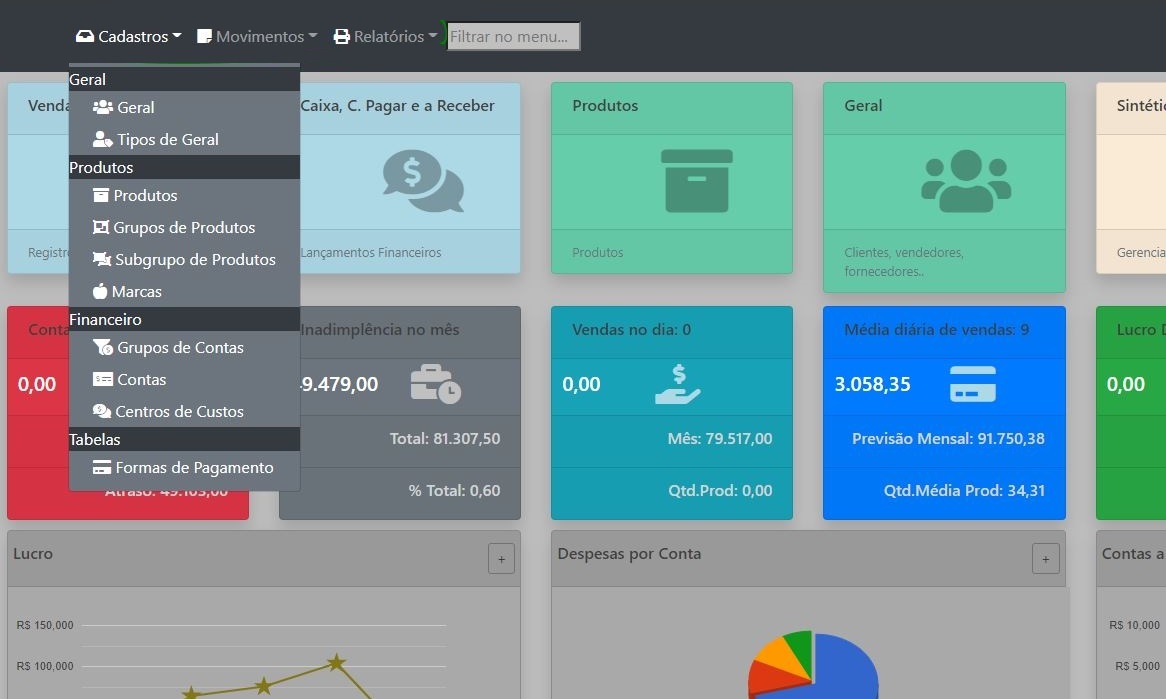Click the briefcase clock icon in Inadimplência card
The image size is (1166, 699).
pos(435,384)
